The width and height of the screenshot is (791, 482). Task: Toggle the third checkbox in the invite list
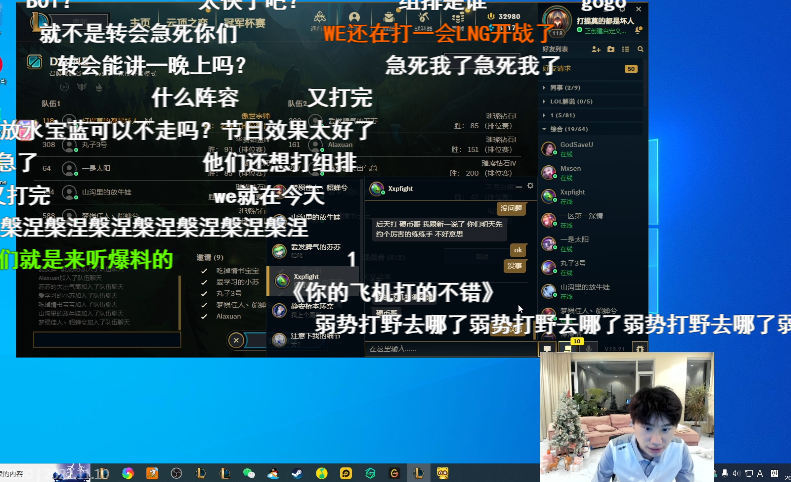point(205,292)
